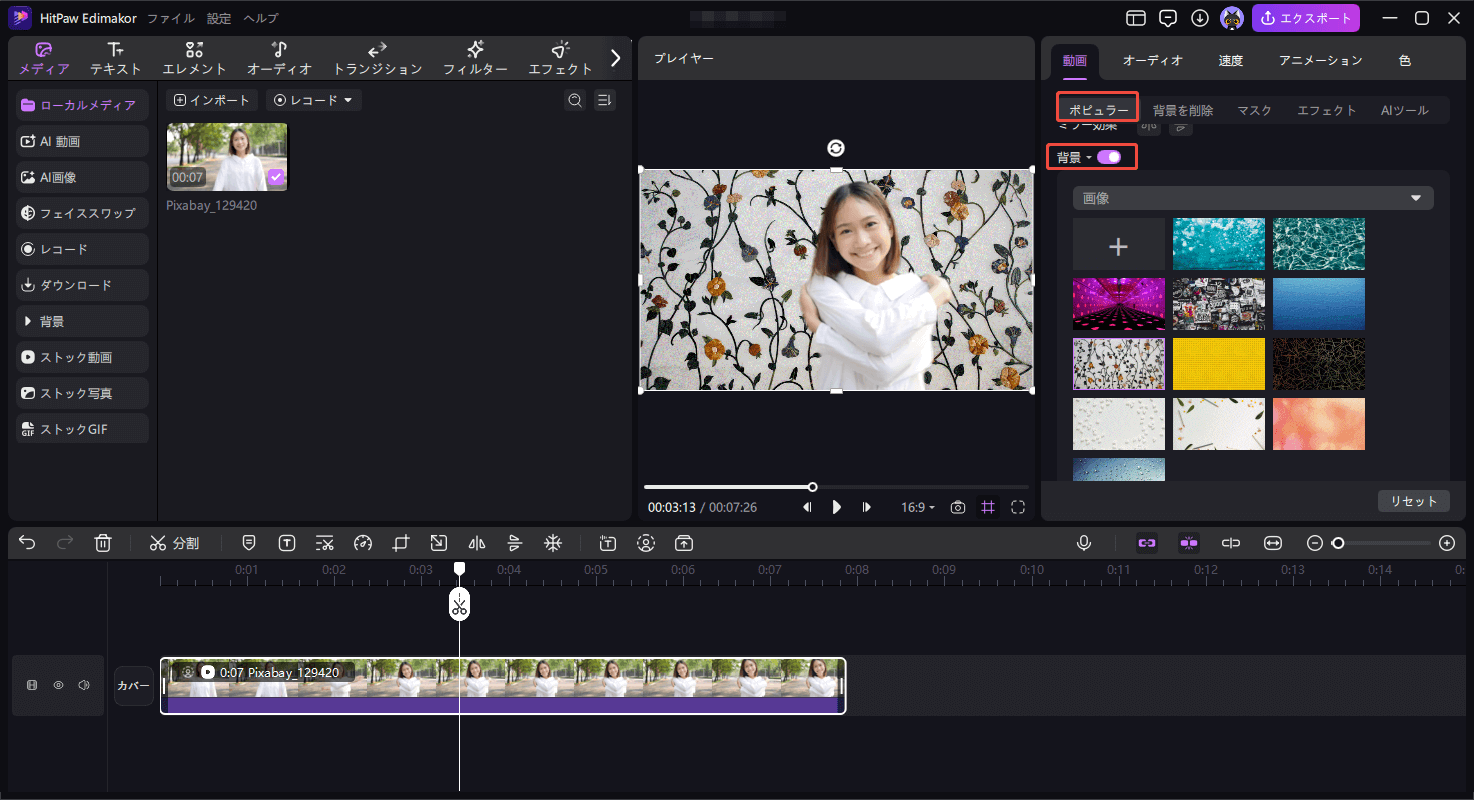Open the 画像 background type dropdown
1474x800 pixels.
1253,198
